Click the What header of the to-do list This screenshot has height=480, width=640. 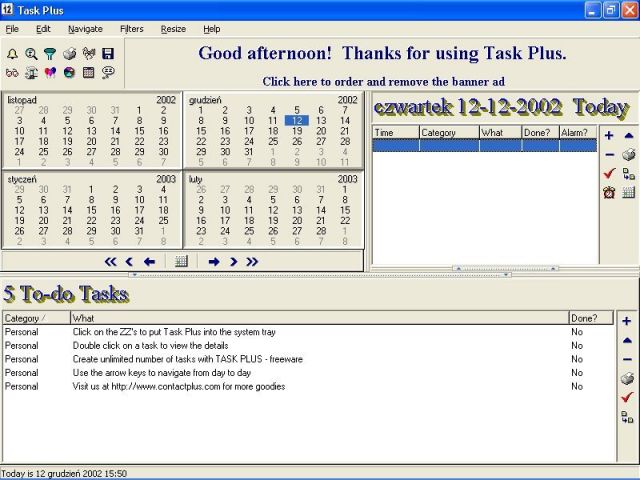pyautogui.click(x=320, y=318)
